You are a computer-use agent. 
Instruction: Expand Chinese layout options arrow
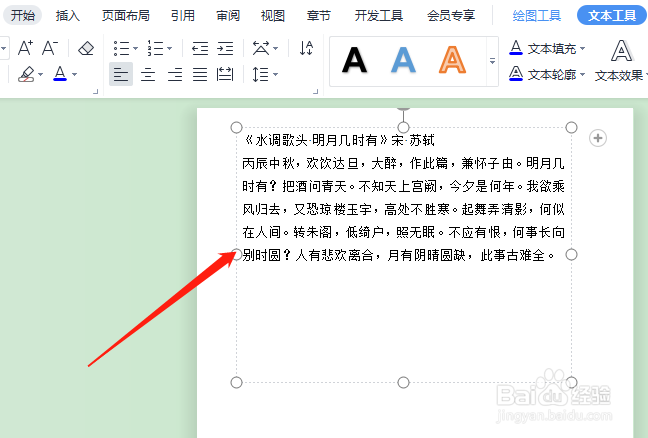tap(275, 48)
